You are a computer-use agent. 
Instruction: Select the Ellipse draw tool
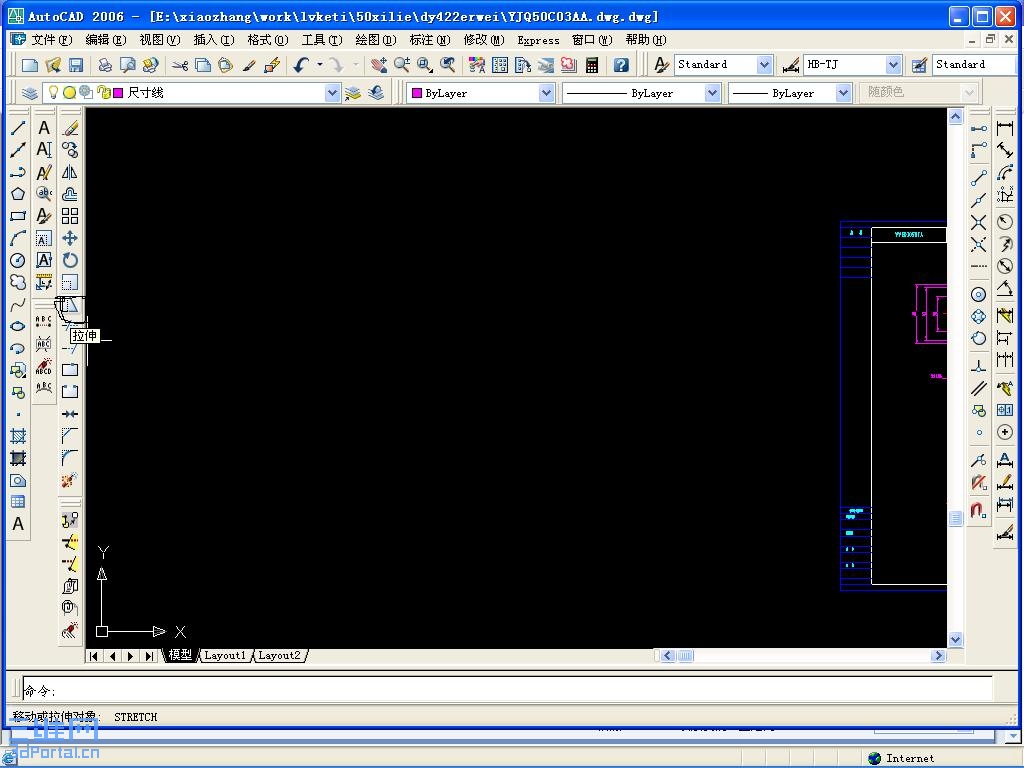[18, 326]
